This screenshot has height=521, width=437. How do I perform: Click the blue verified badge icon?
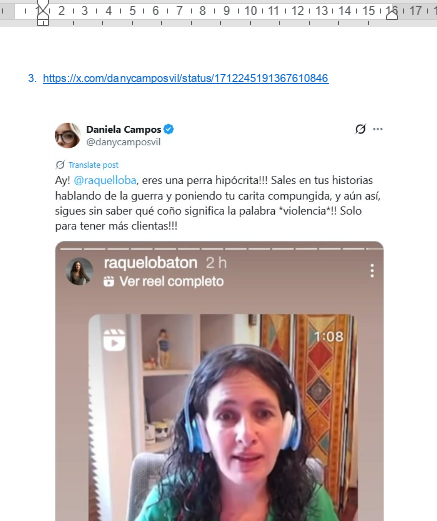169,129
